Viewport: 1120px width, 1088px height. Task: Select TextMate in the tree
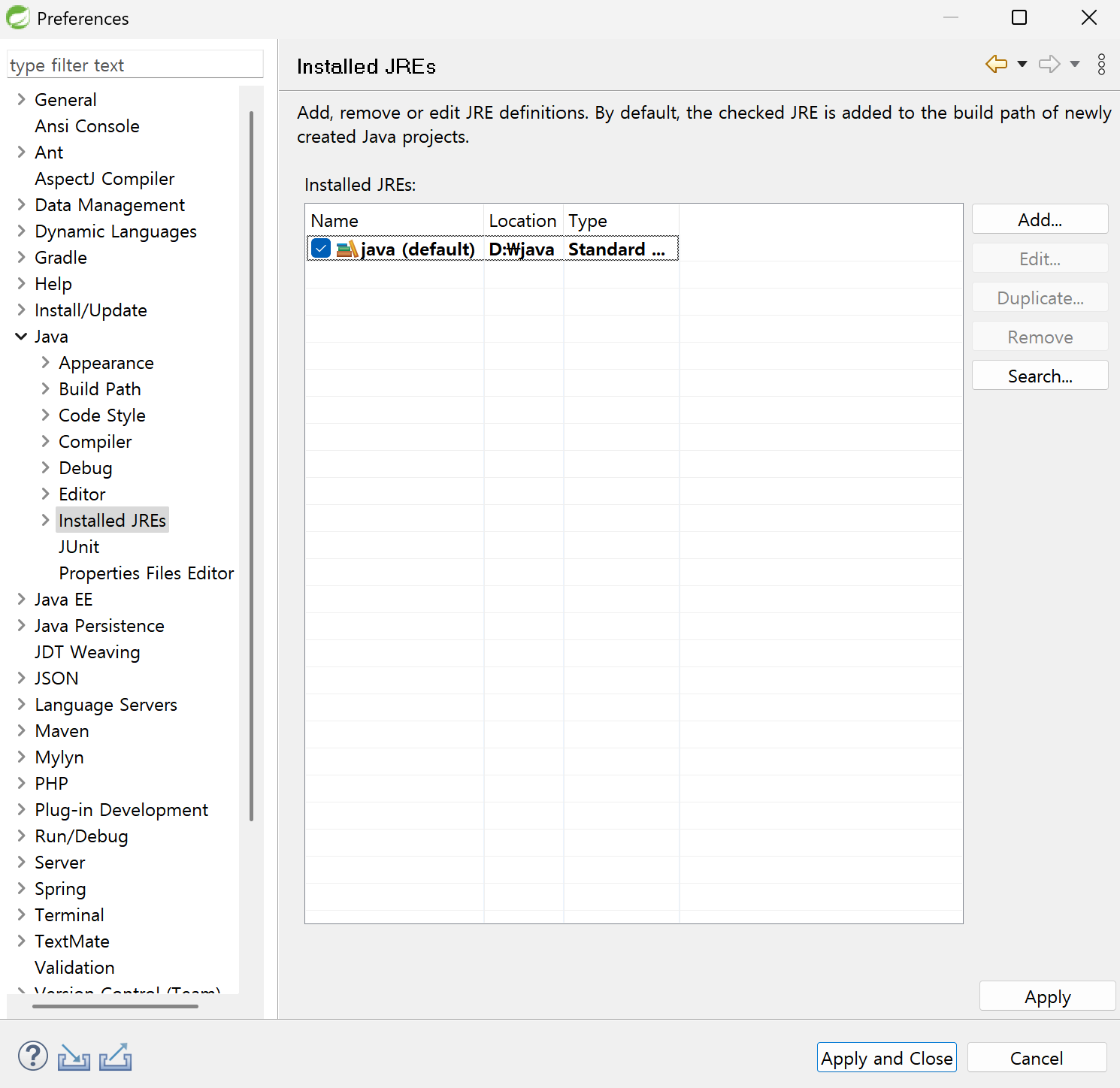click(x=72, y=941)
